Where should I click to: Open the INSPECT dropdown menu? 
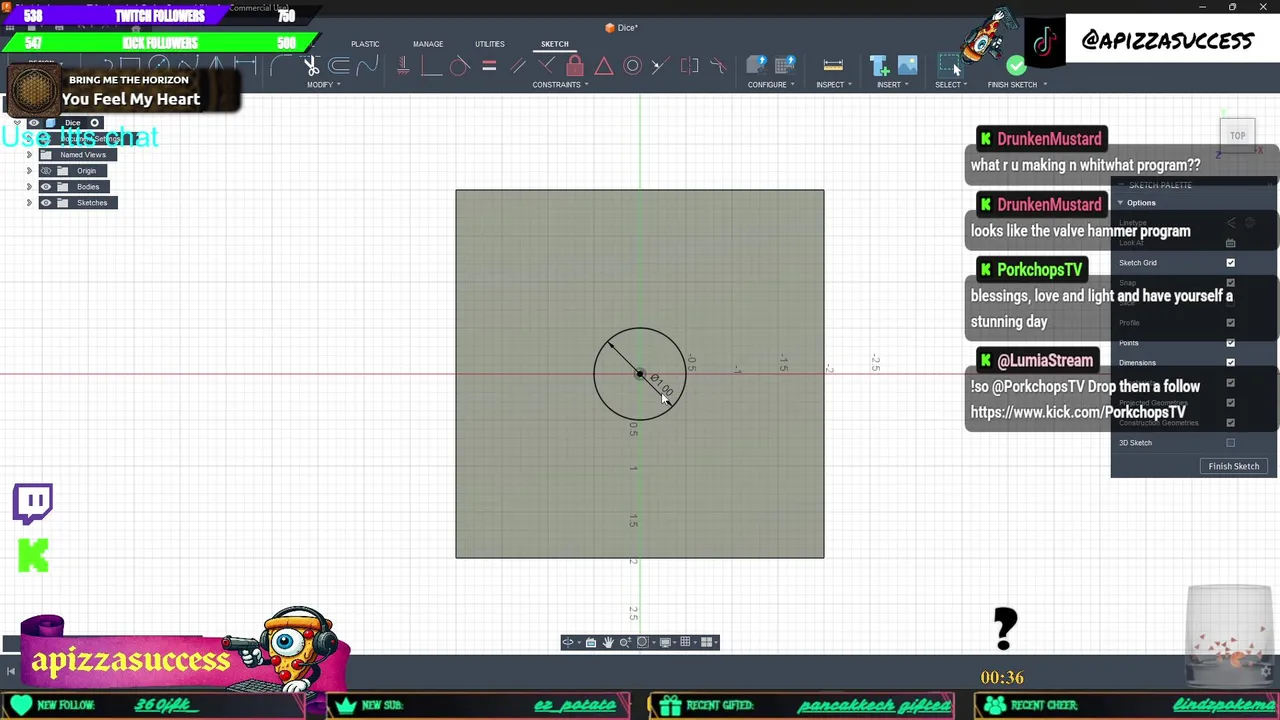834,85
